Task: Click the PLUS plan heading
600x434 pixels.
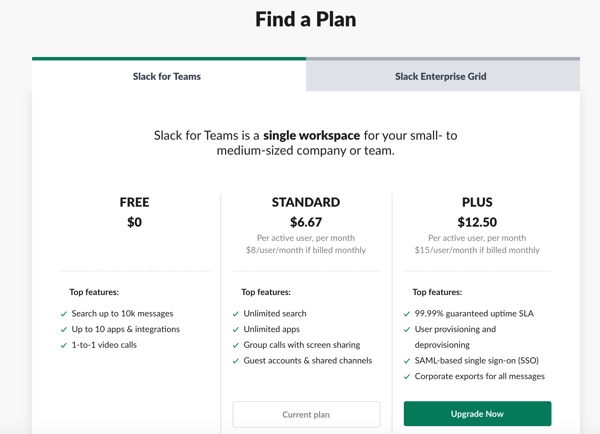Action: pos(477,202)
